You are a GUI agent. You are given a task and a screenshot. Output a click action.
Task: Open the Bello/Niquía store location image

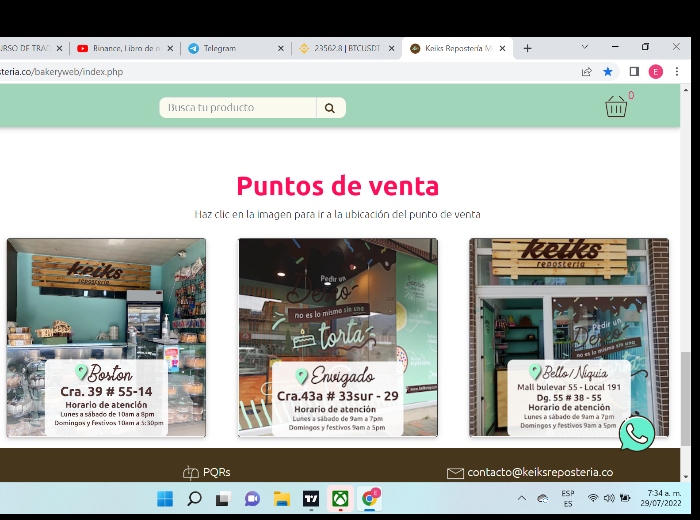[569, 337]
